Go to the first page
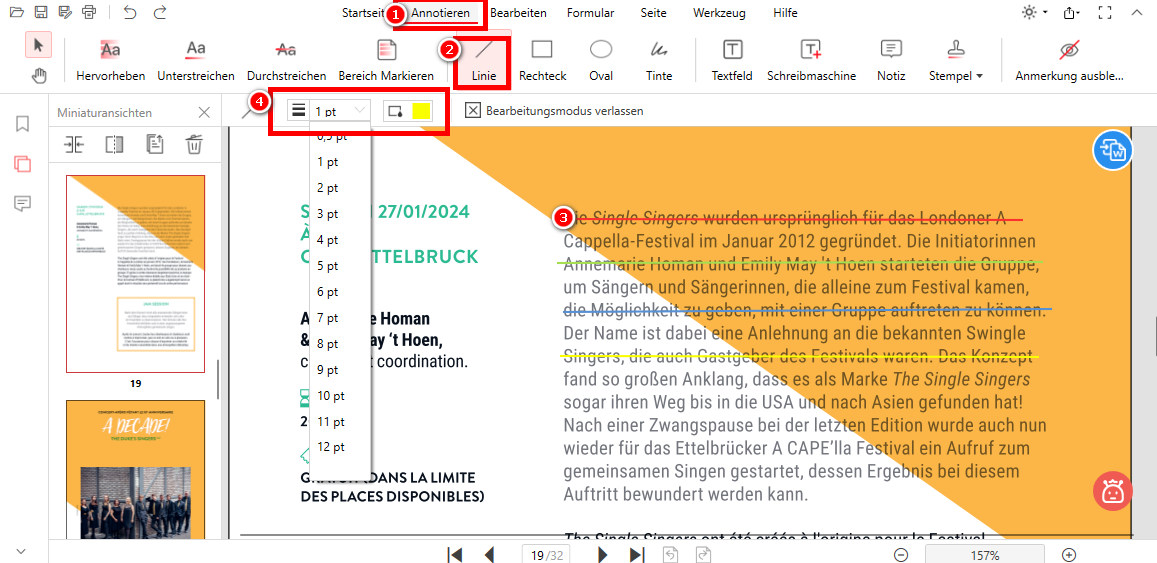Viewport: 1157px width, 563px height. [x=455, y=555]
